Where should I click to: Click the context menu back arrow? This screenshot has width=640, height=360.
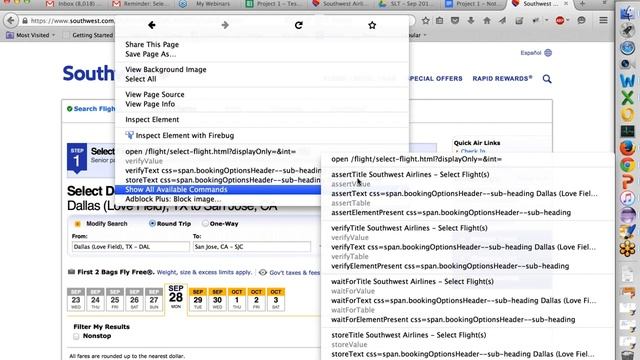152,25
